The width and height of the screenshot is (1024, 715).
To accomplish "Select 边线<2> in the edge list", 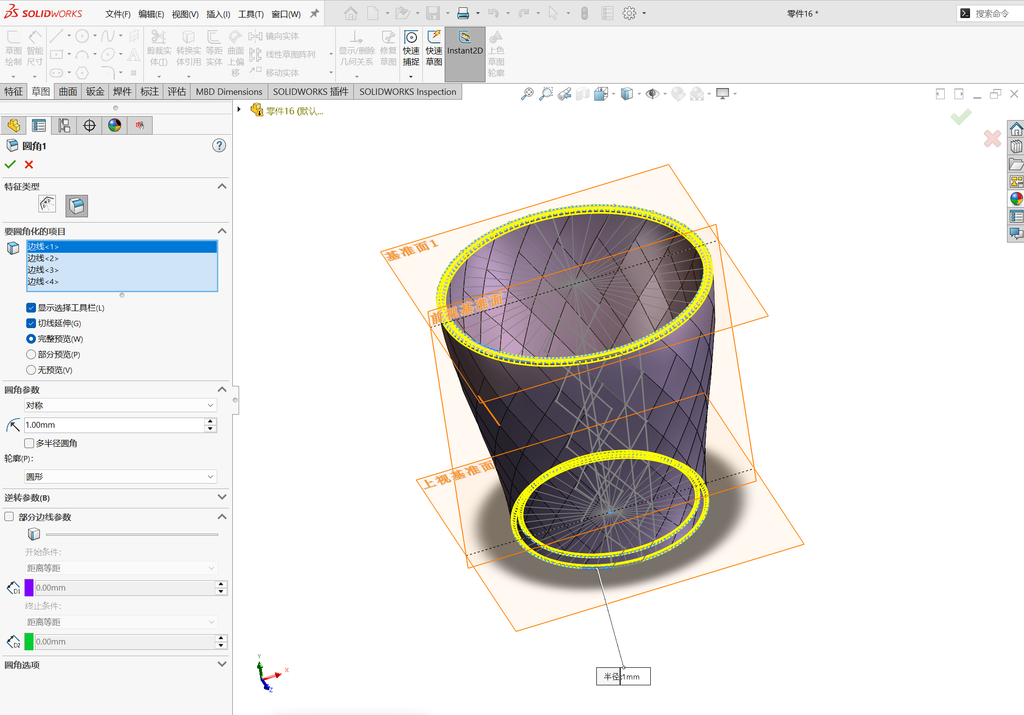I will pos(121,259).
